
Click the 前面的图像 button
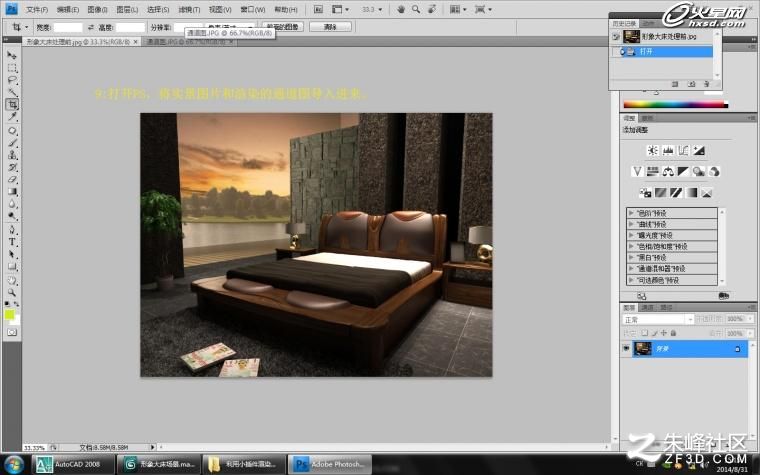(283, 27)
